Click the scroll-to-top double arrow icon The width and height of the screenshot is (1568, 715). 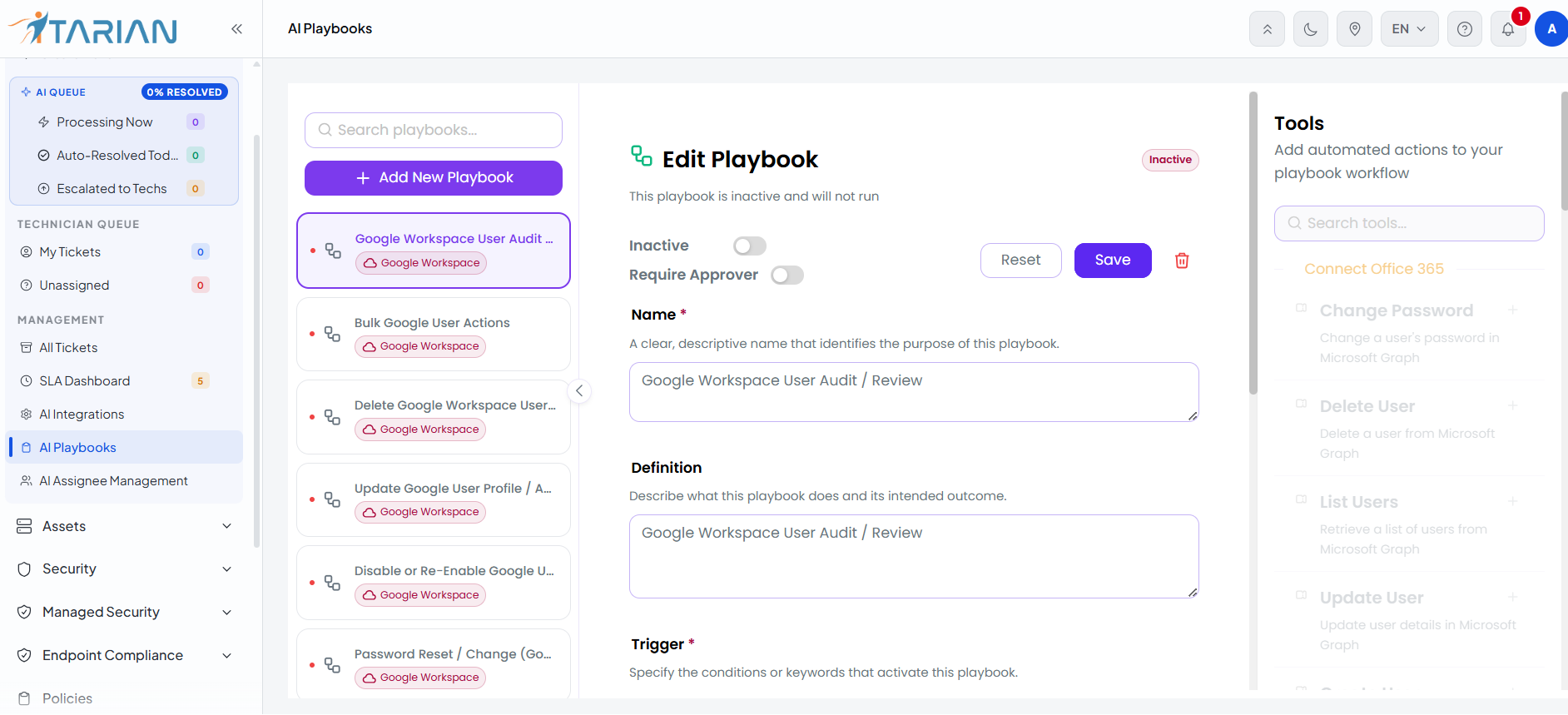pos(1267,29)
